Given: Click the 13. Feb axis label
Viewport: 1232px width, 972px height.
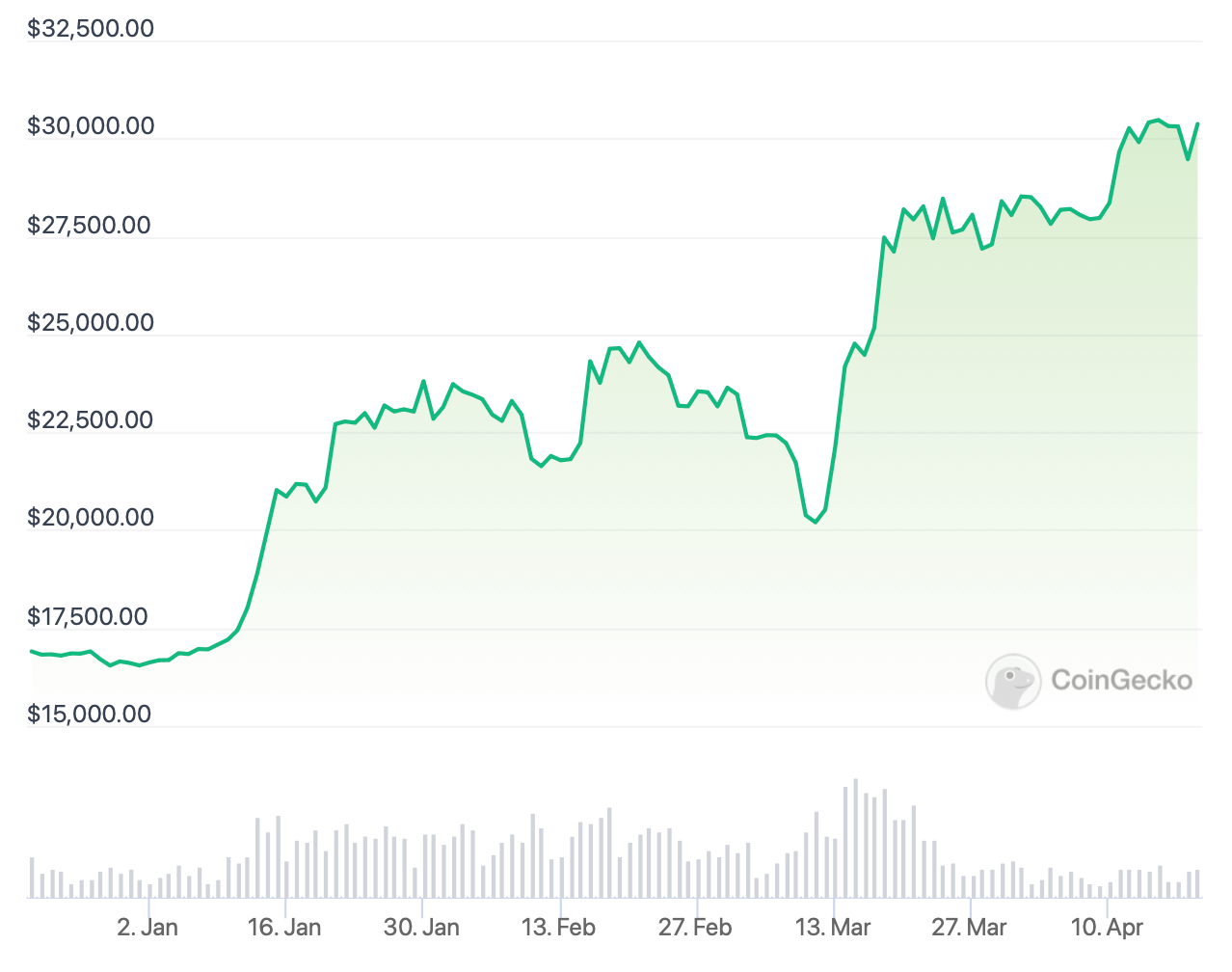Looking at the screenshot, I should coord(558,928).
